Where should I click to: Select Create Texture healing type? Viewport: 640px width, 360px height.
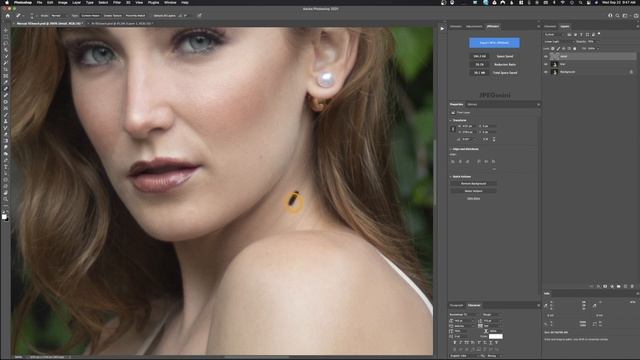pos(112,16)
